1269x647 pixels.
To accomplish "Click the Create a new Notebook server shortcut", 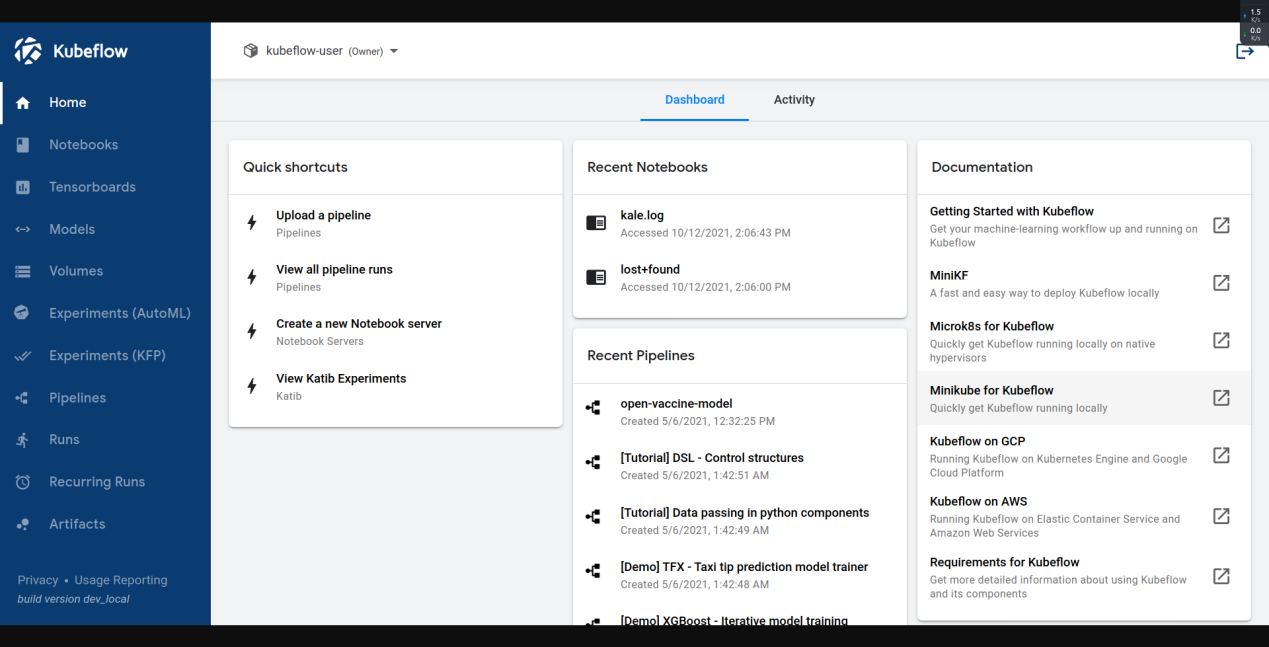I will 358,324.
